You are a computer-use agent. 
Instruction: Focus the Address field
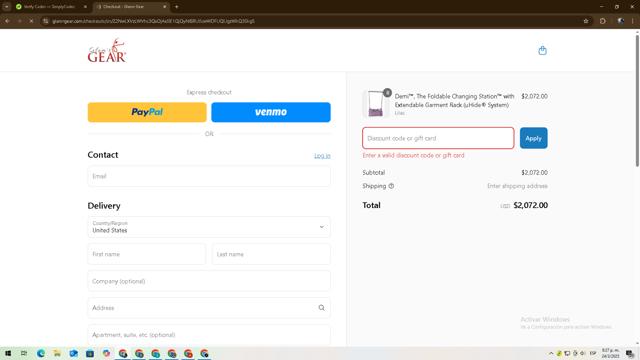(209, 308)
